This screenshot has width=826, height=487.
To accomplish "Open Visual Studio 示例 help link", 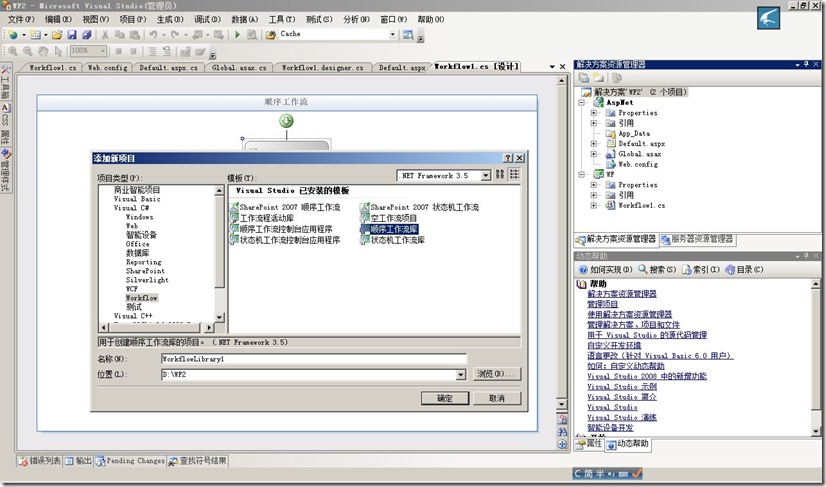I will pyautogui.click(x=622, y=386).
